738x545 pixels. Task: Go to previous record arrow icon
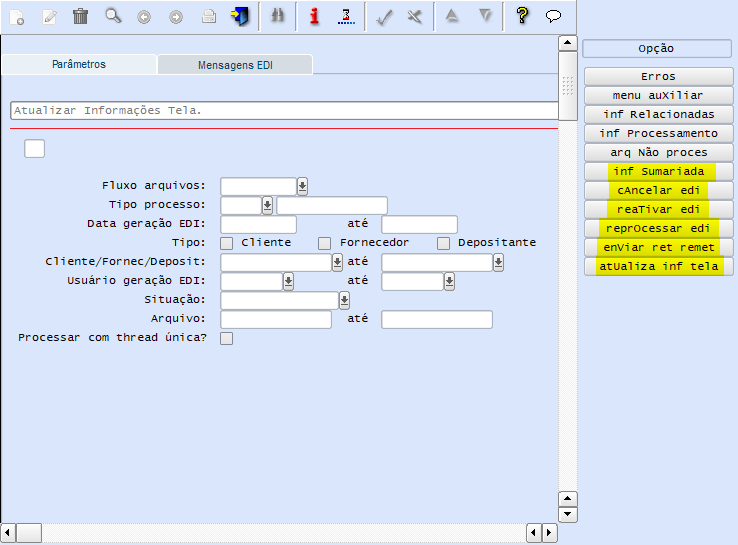[144, 17]
